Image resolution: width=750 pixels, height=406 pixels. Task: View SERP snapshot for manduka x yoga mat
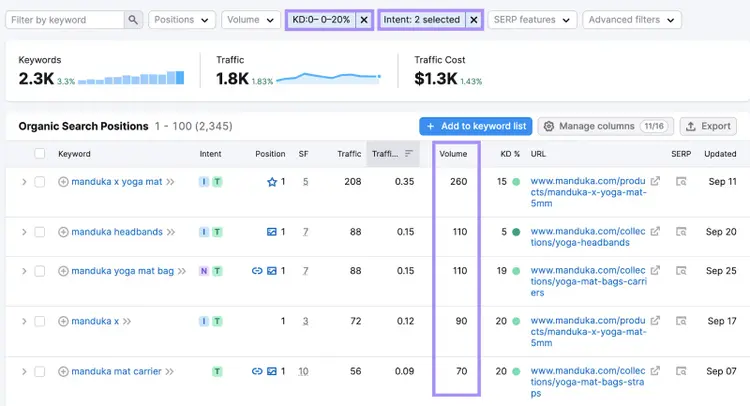coord(681,182)
